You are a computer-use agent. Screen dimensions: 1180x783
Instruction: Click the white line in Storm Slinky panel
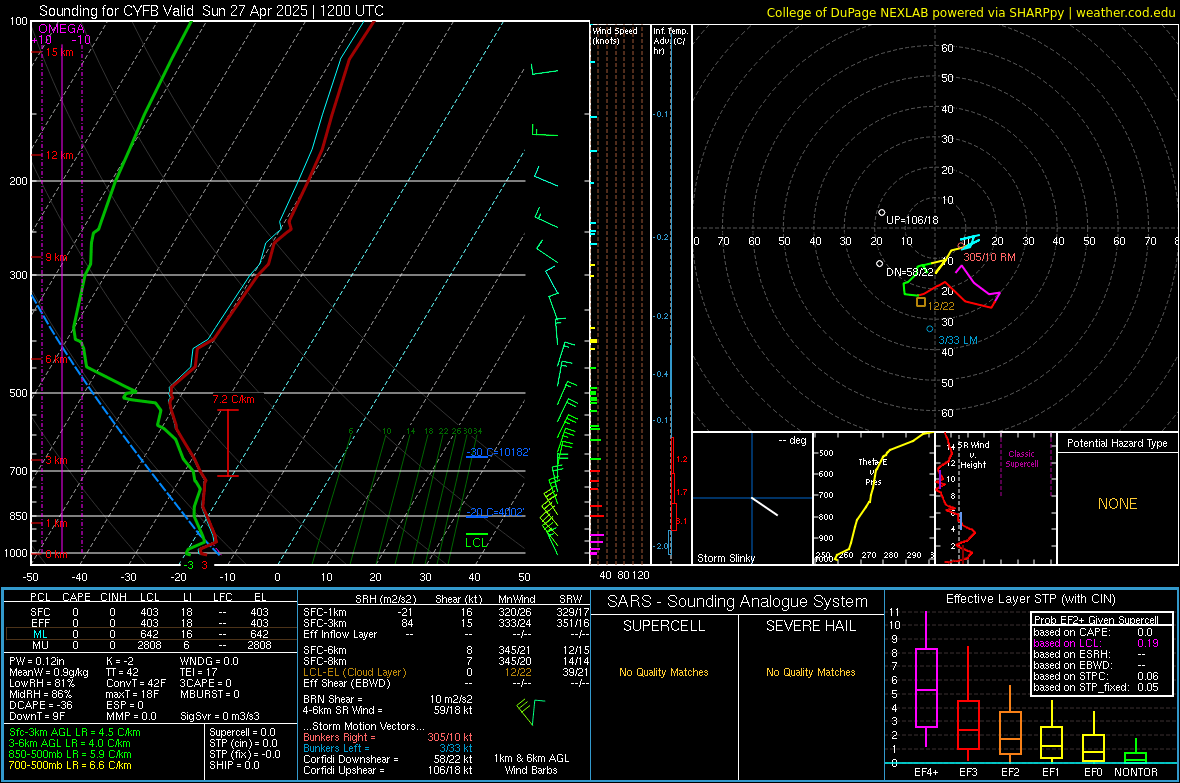click(x=764, y=506)
